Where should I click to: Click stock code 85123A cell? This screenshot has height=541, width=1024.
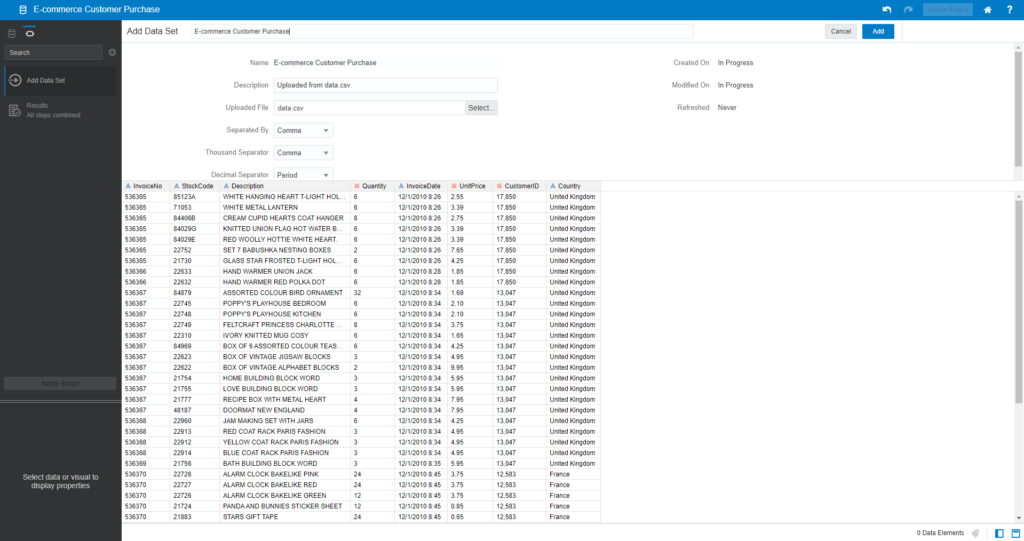click(x=195, y=197)
